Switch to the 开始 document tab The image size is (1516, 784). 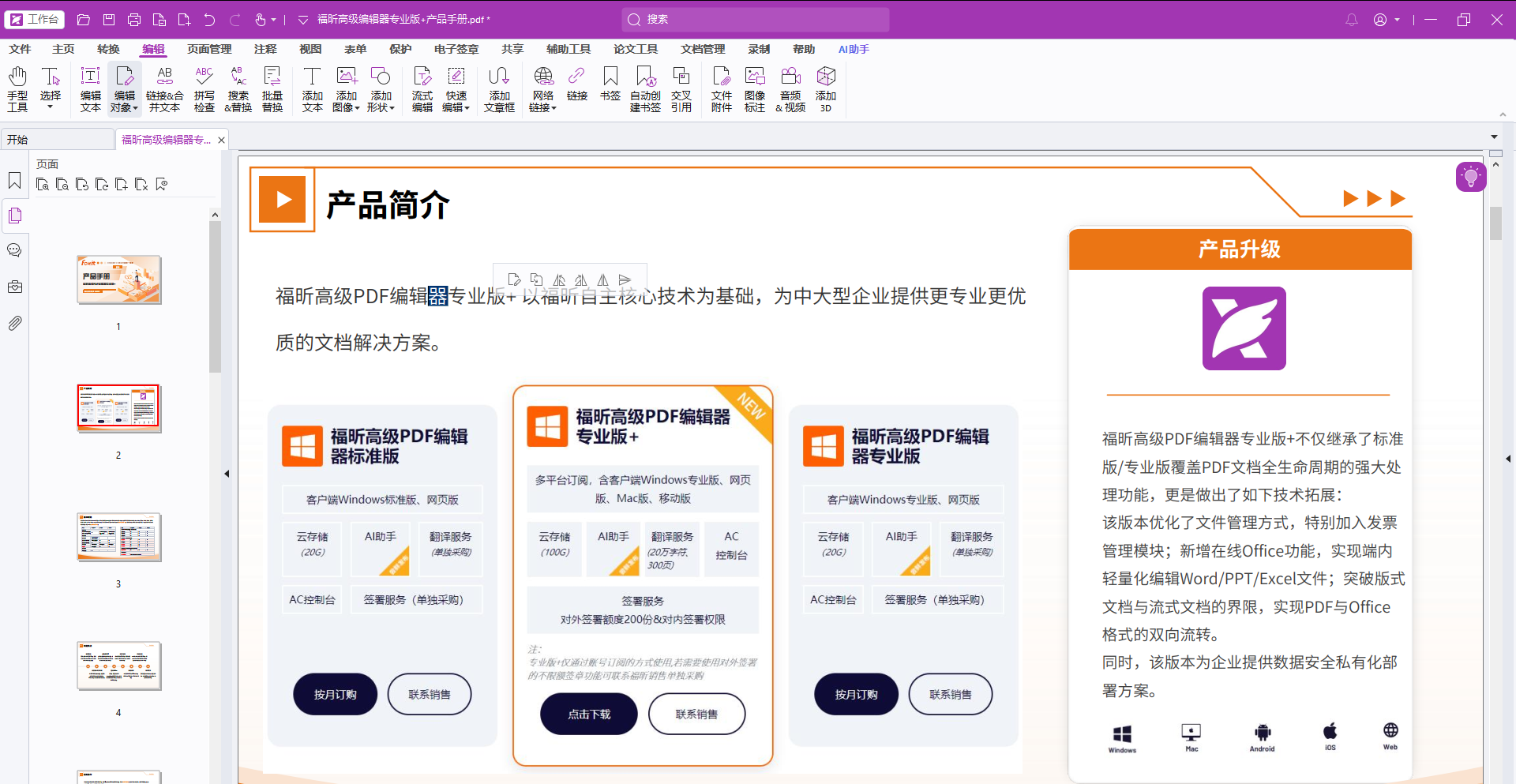pyautogui.click(x=57, y=140)
